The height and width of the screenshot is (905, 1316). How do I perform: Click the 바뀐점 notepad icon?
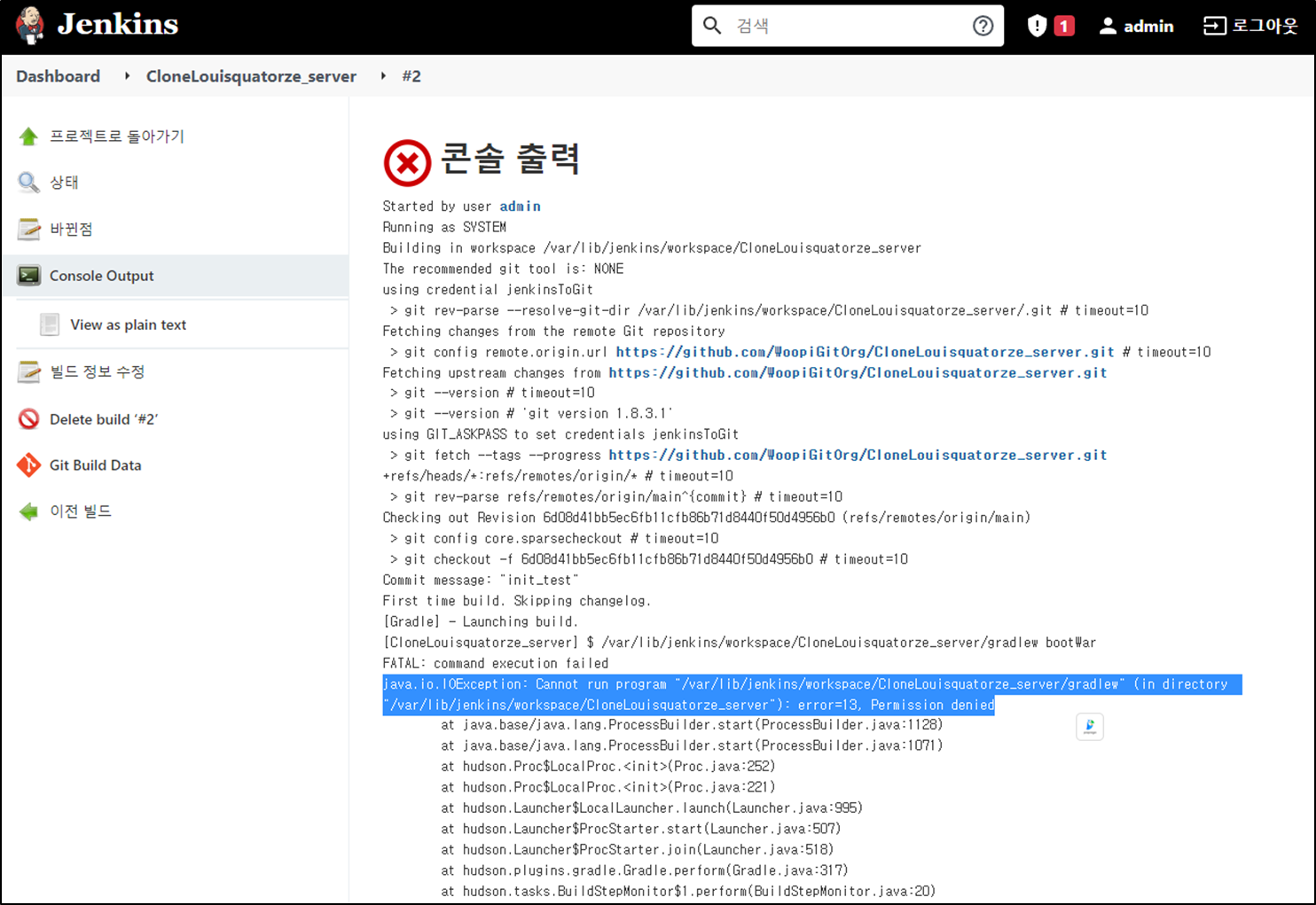click(x=28, y=229)
